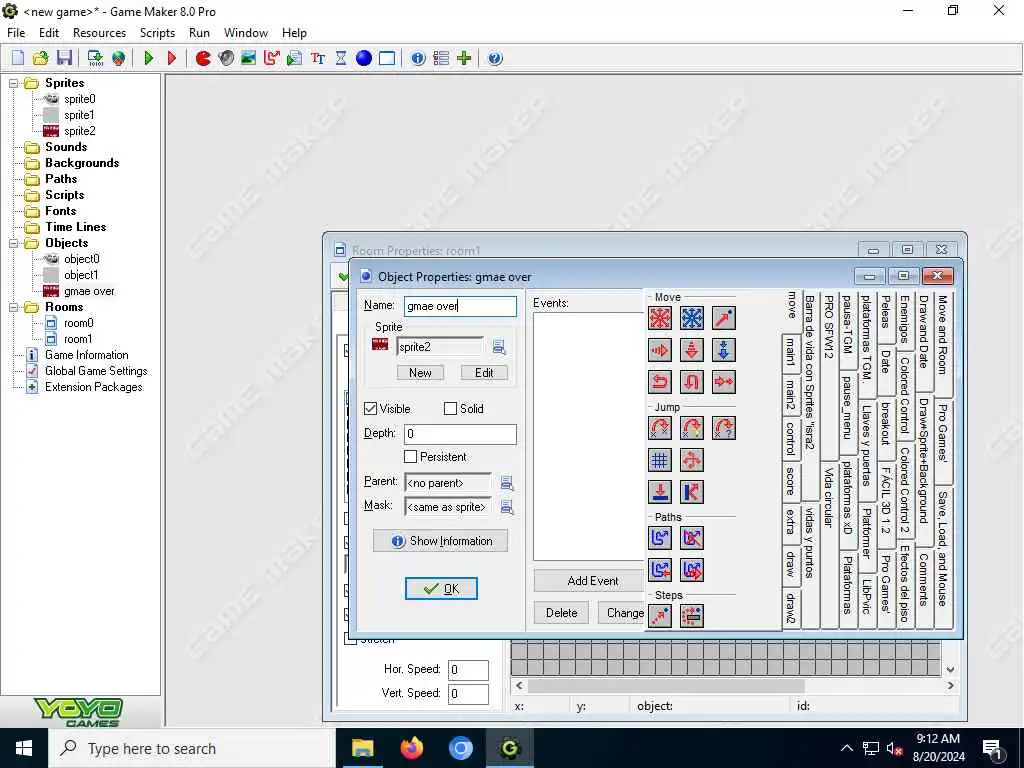Open the Parent object selection menu
The width and height of the screenshot is (1024, 768).
[x=507, y=483]
